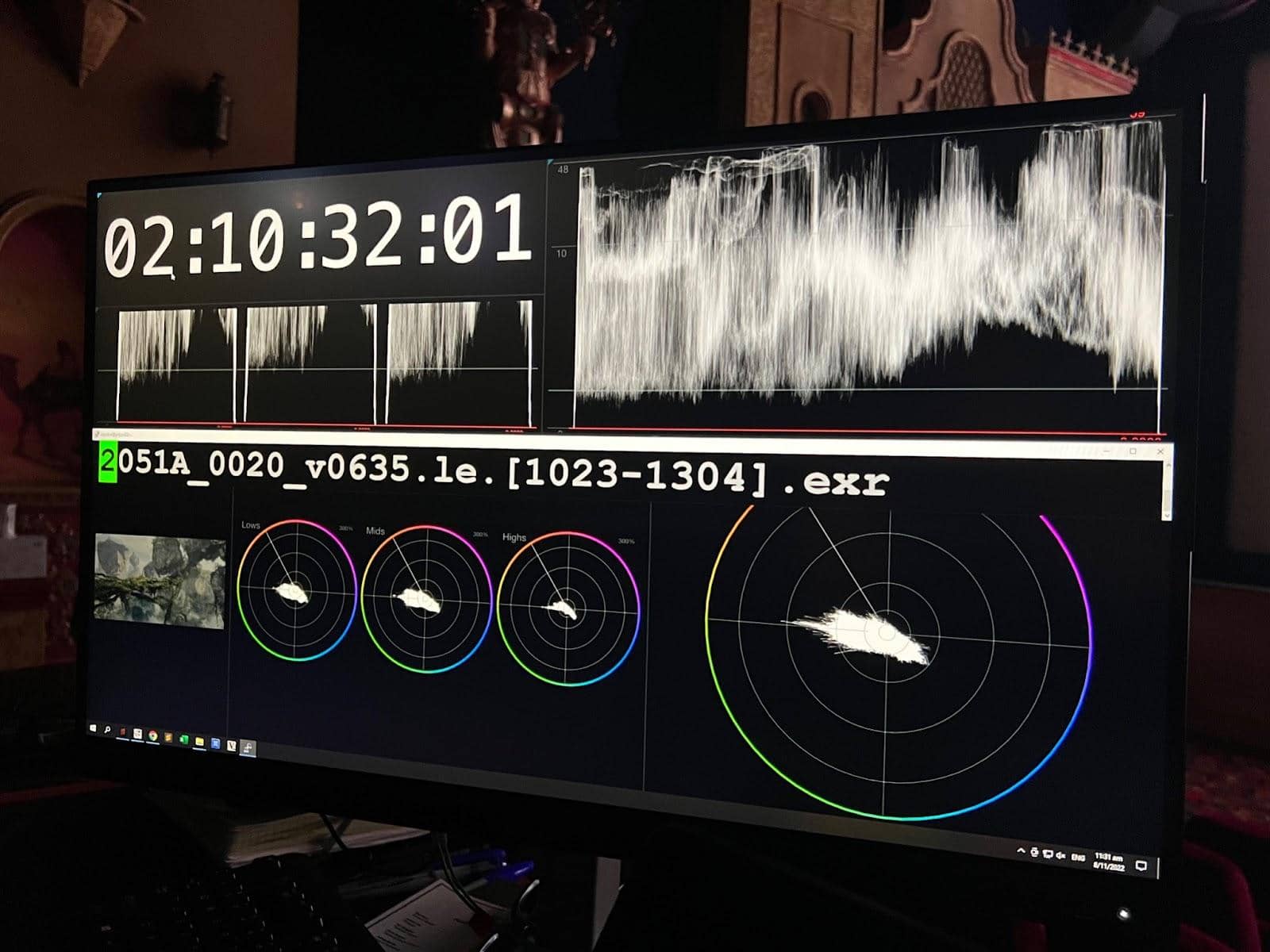The height and width of the screenshot is (952, 1270).
Task: Click the filename 2051A_0020_v0635.le.[1023-1304].exr
Action: (x=494, y=473)
